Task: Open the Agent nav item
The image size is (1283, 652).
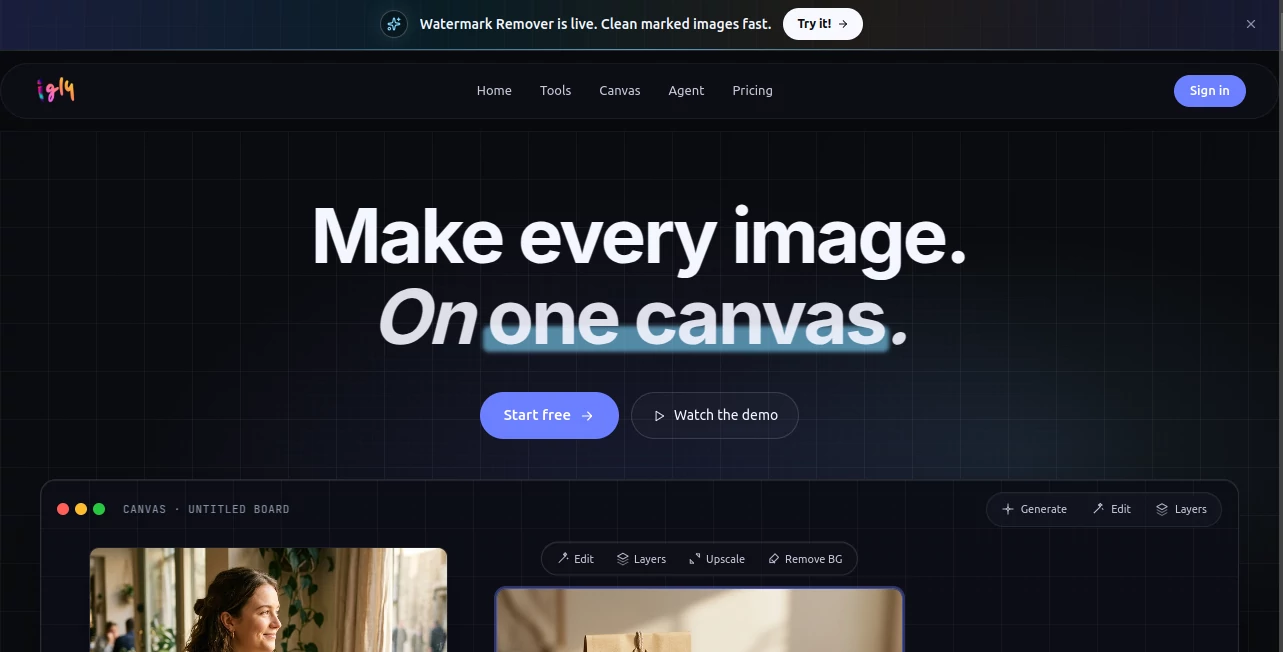Action: (686, 90)
